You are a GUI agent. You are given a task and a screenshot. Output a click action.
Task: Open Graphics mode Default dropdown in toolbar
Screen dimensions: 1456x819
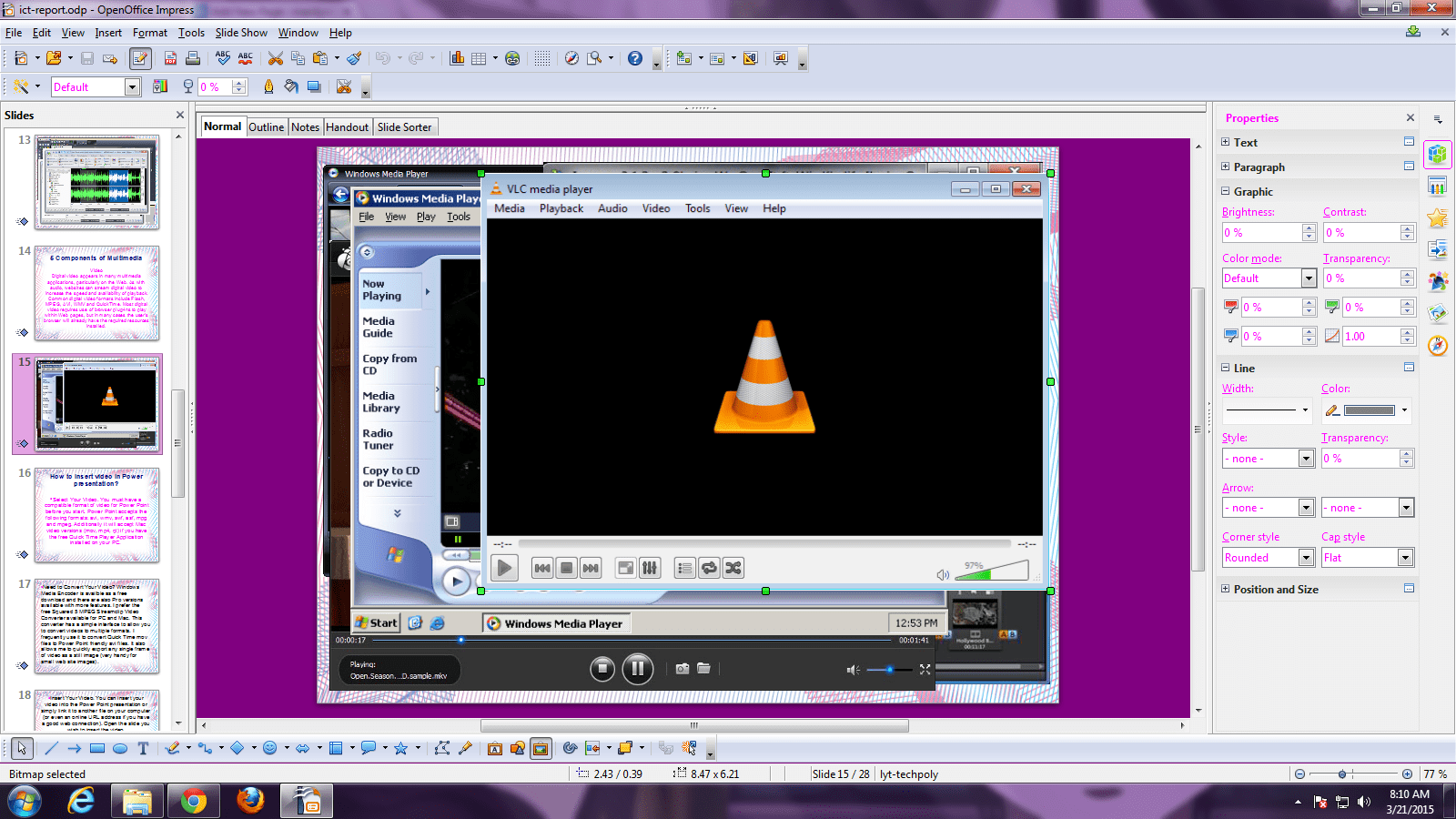pos(132,86)
